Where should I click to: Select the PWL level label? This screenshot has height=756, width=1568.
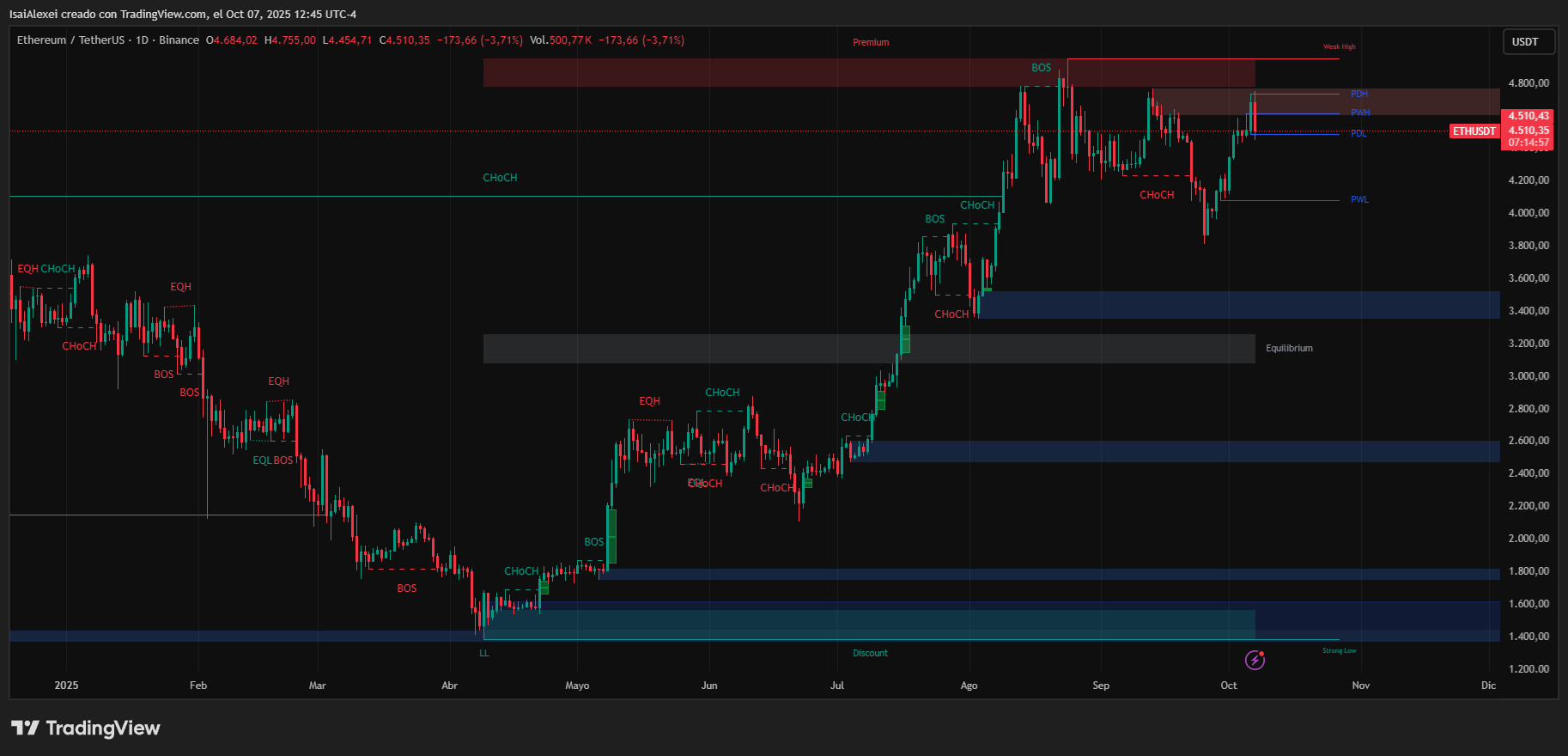1359,200
